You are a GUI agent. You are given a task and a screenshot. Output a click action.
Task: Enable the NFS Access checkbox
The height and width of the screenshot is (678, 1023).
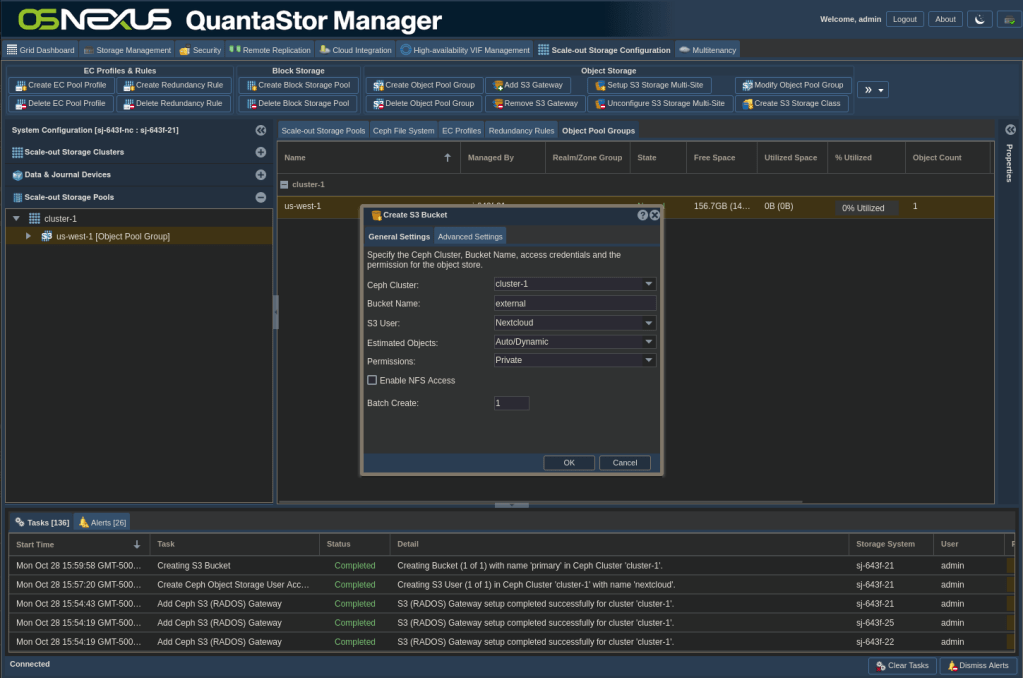(372, 380)
